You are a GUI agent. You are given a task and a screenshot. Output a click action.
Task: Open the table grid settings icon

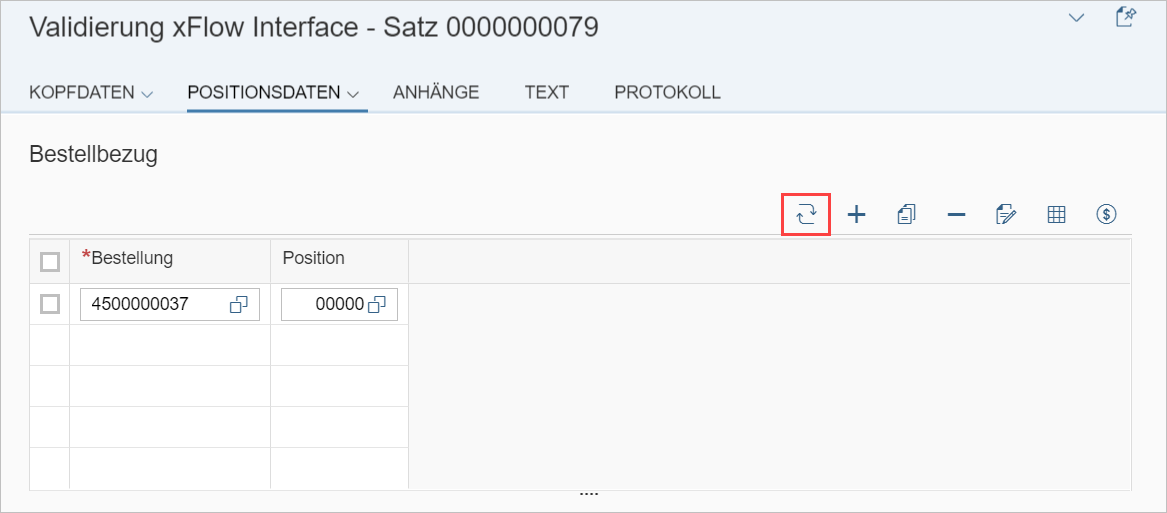(1056, 214)
